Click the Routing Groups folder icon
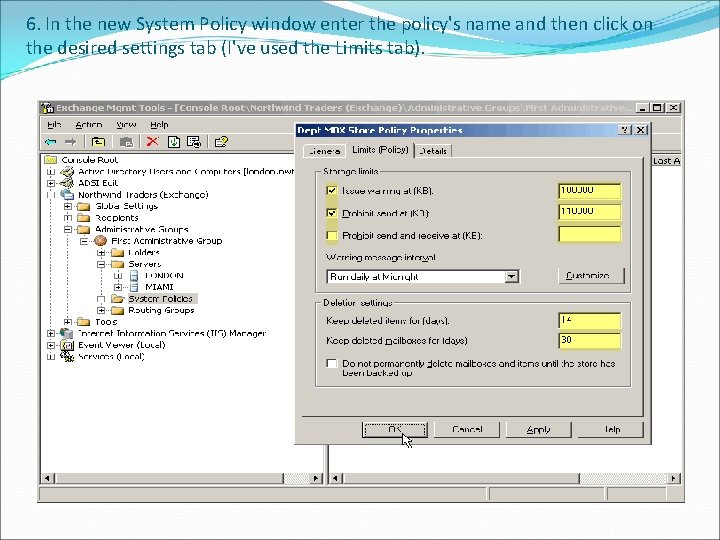The width and height of the screenshot is (720, 540). [118, 310]
